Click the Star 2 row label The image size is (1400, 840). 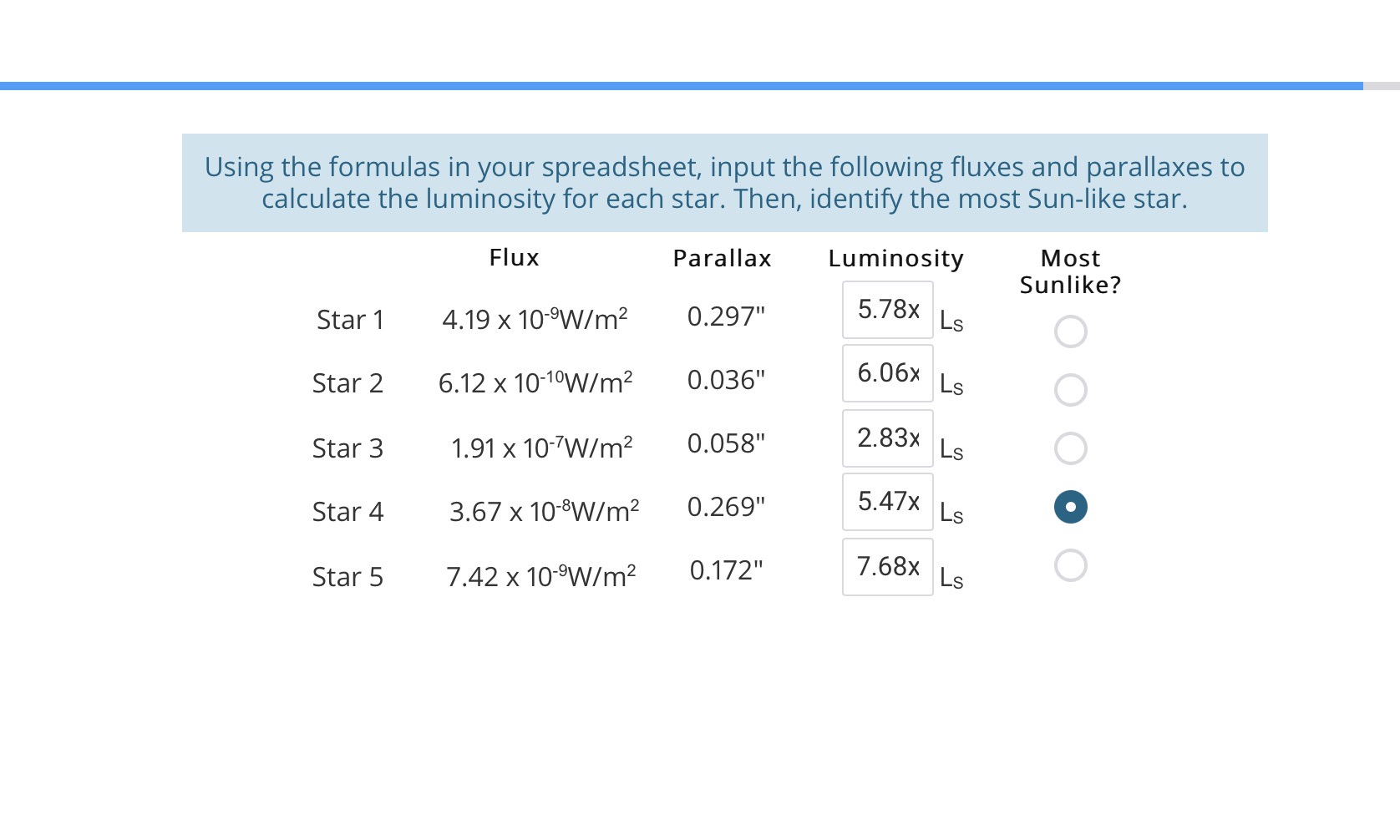click(348, 383)
